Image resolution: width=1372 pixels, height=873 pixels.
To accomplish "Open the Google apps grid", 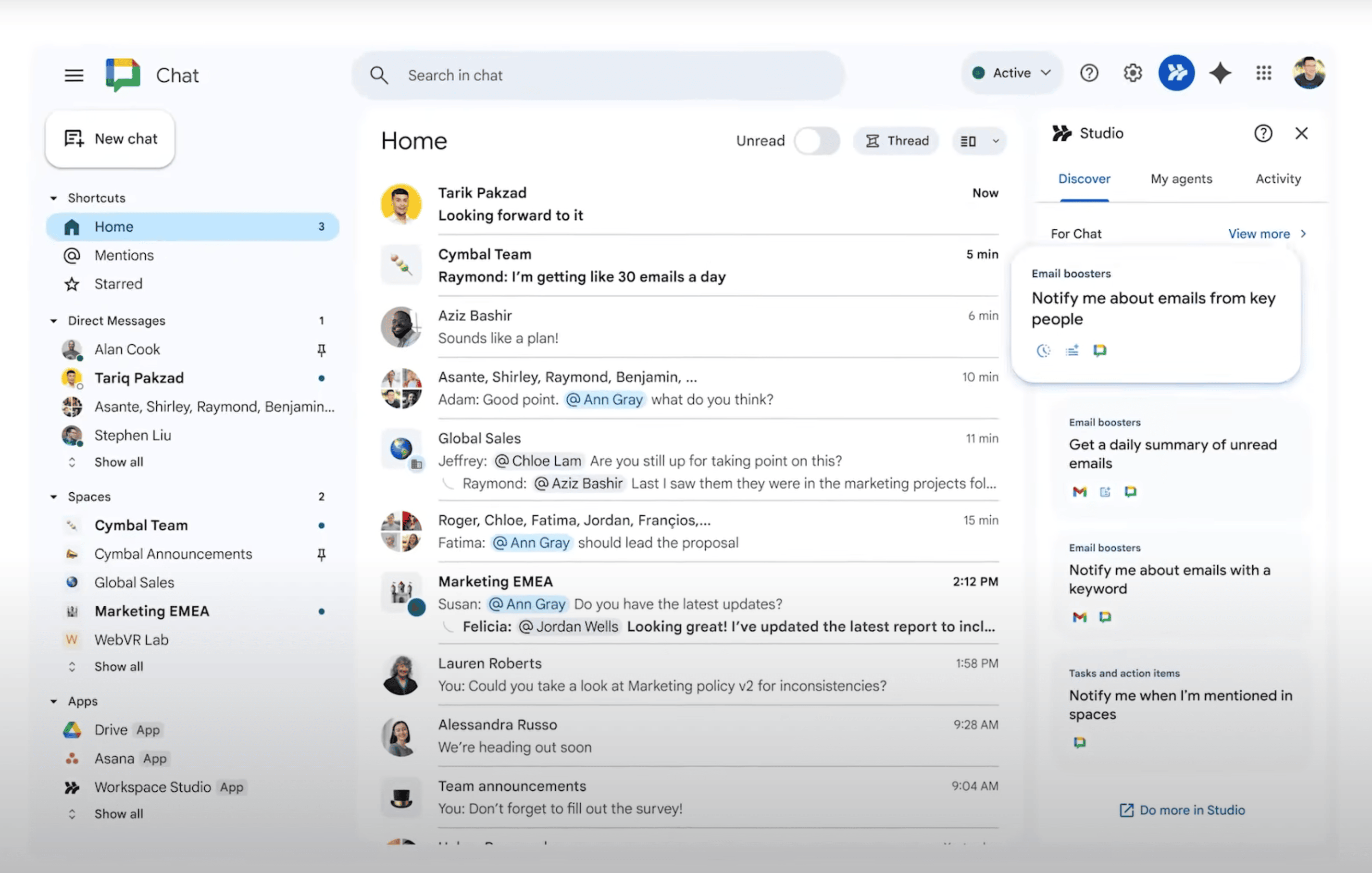I will point(1264,73).
